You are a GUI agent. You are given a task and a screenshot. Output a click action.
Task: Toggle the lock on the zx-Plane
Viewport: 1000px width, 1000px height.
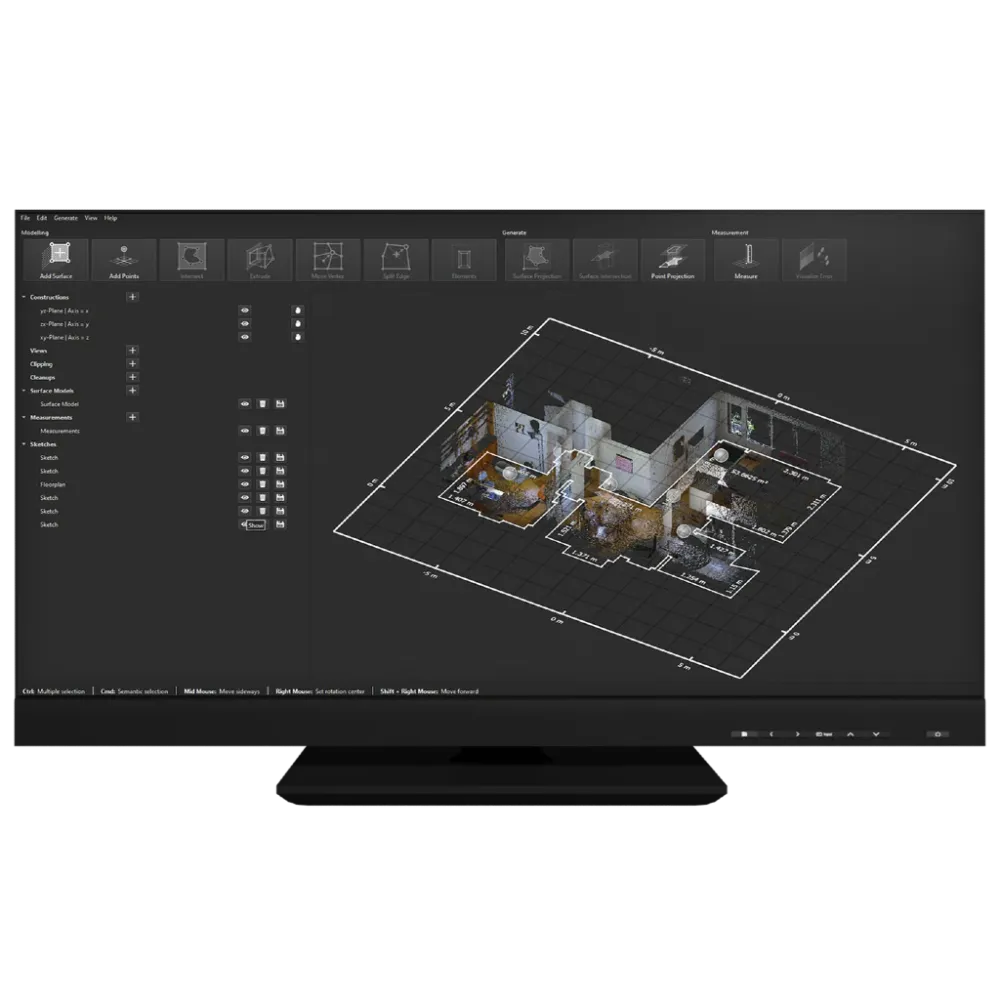297,323
